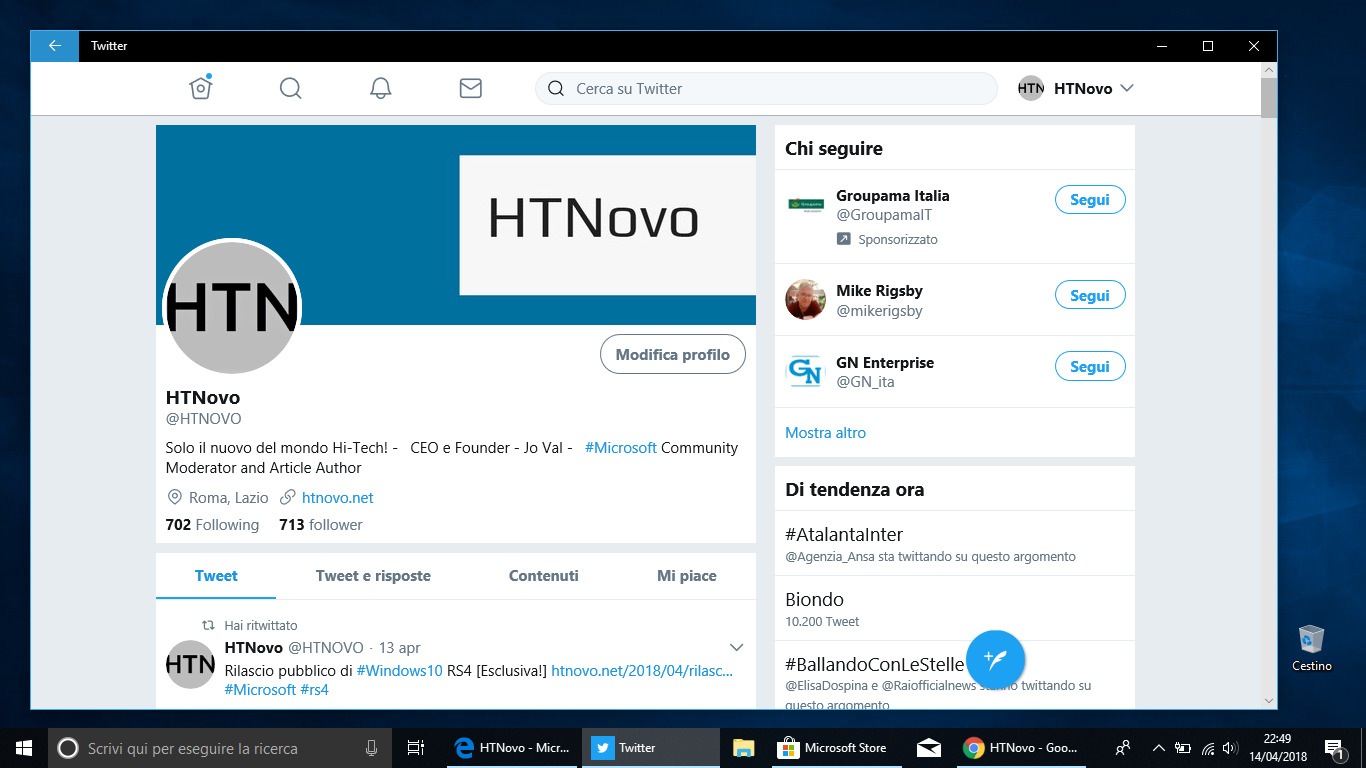Screen dimensions: 1366x768
Task: Click the #rs4 hashtag in tweet
Action: pos(314,690)
